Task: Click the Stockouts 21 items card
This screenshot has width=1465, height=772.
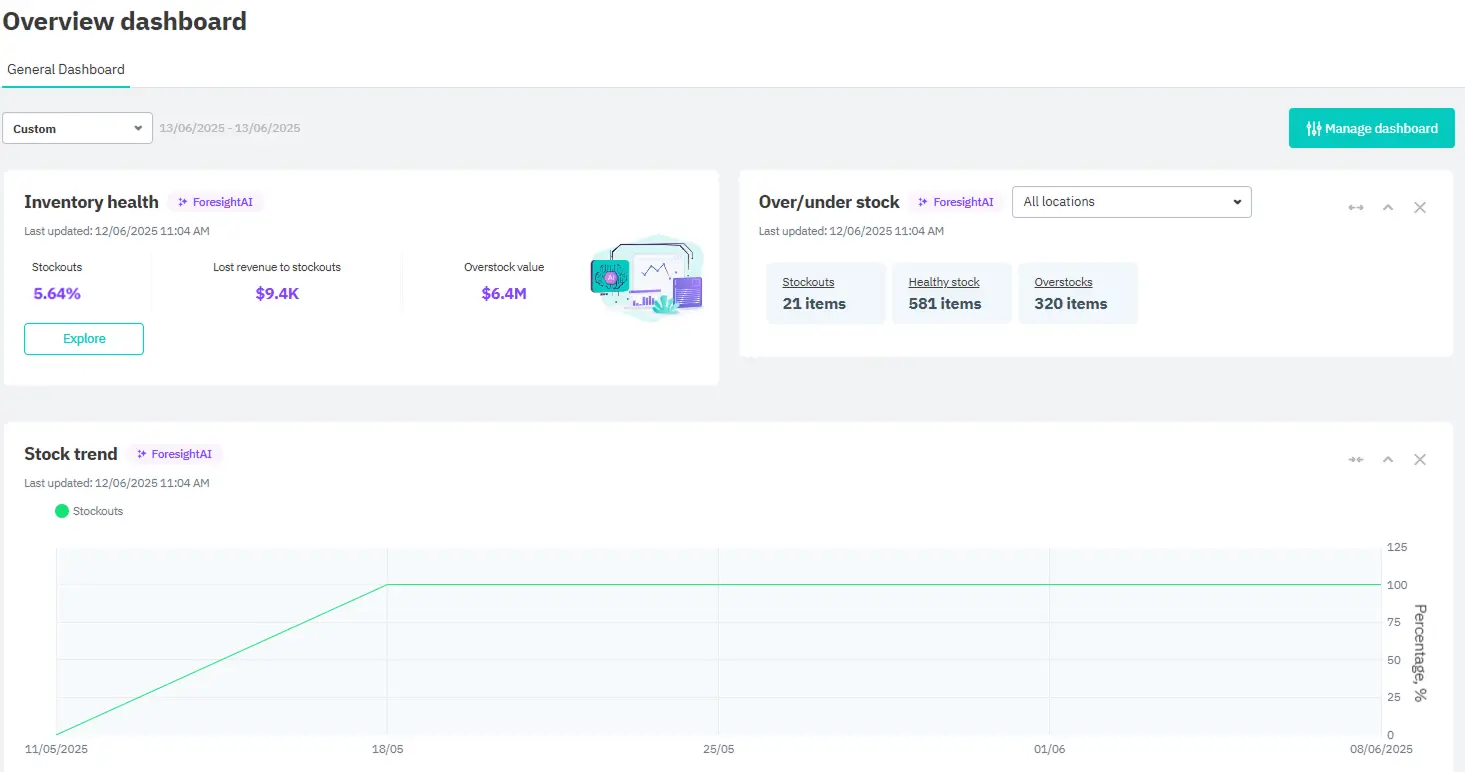Action: [x=825, y=293]
